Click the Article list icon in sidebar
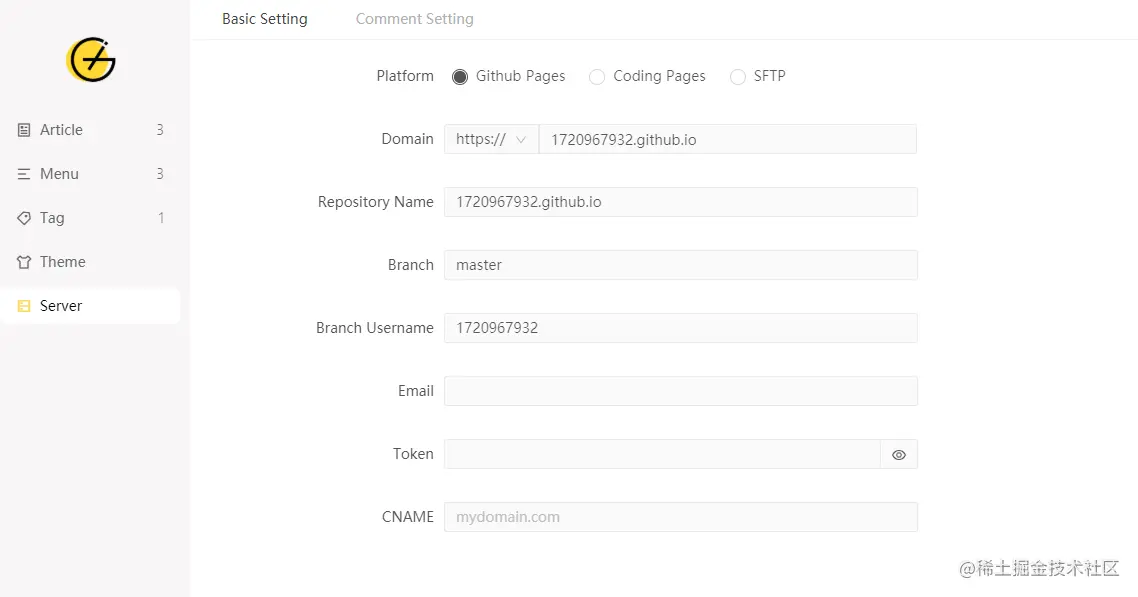 (x=24, y=130)
